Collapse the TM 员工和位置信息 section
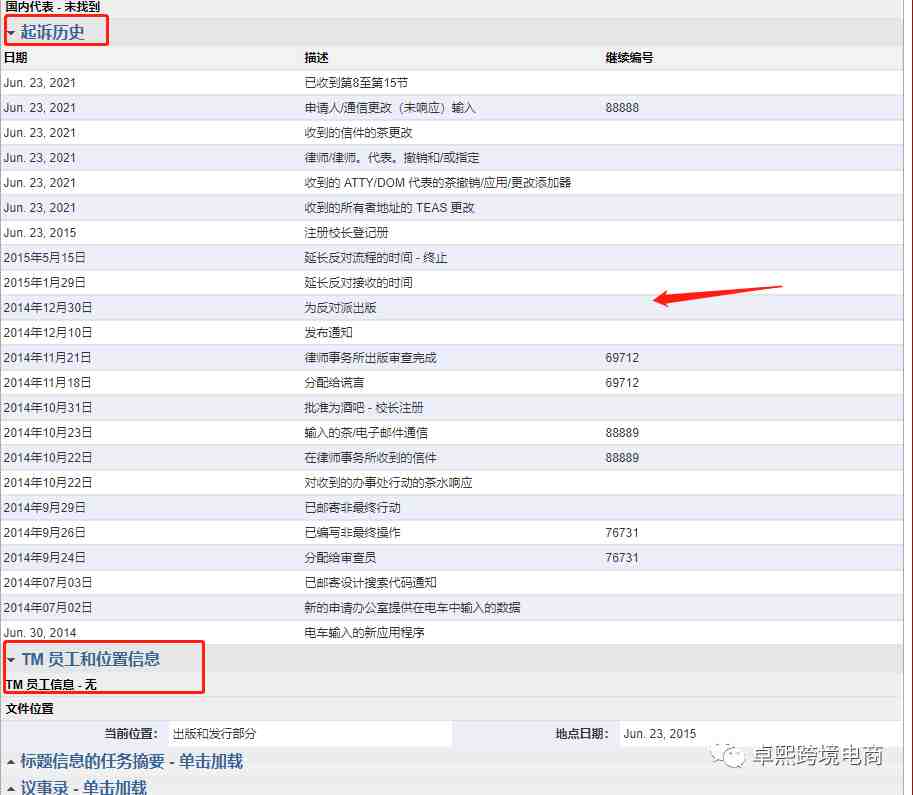Viewport: 913px width, 795px height. (90, 659)
